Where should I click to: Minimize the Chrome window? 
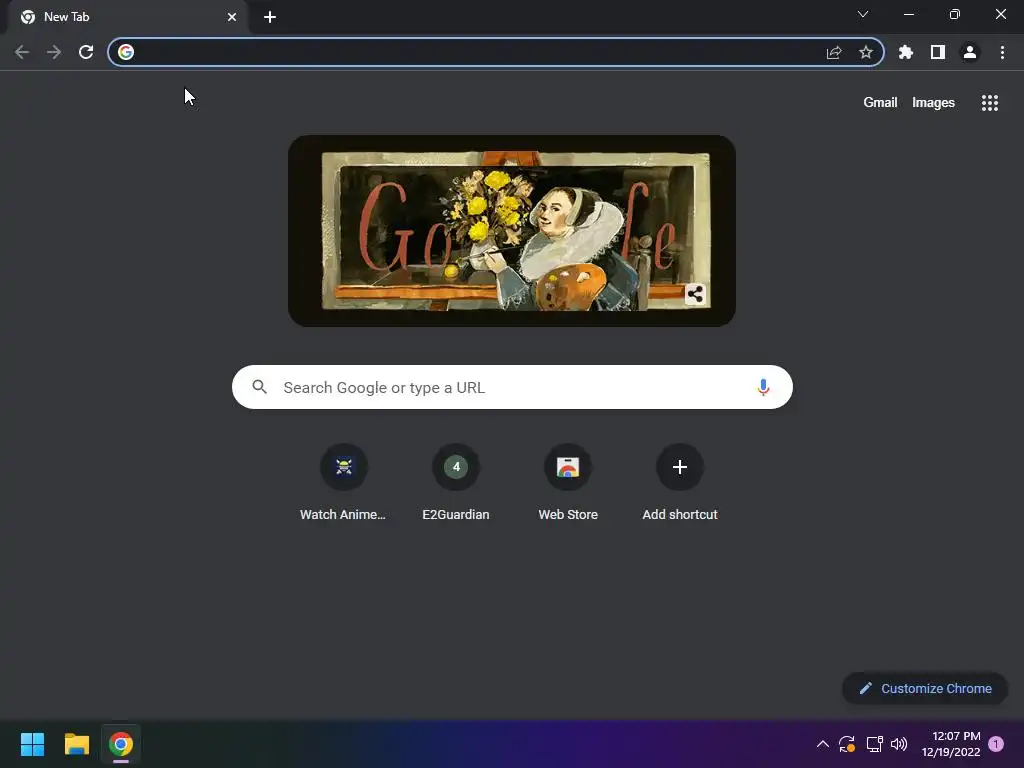coord(908,14)
